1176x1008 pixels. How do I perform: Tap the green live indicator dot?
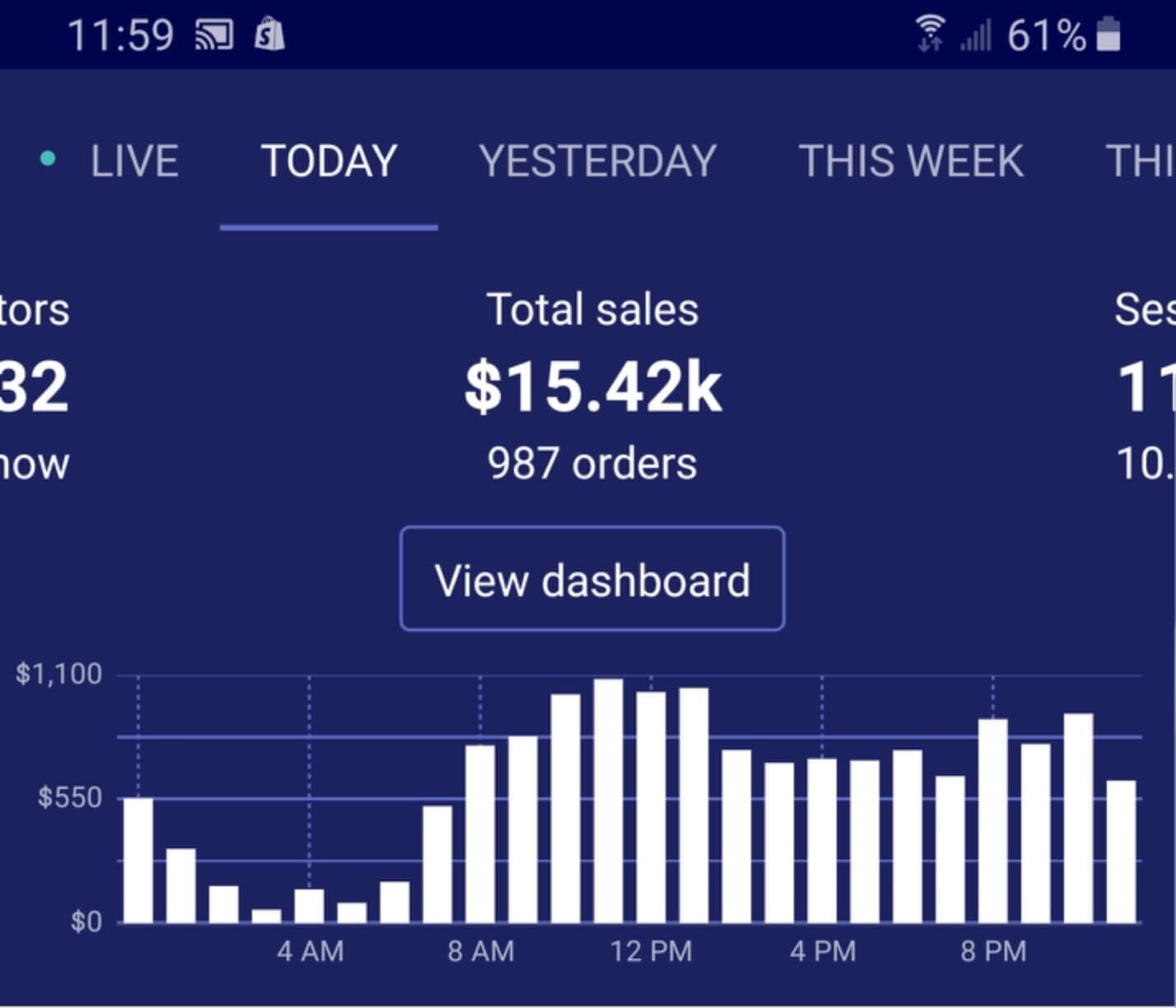coord(48,158)
